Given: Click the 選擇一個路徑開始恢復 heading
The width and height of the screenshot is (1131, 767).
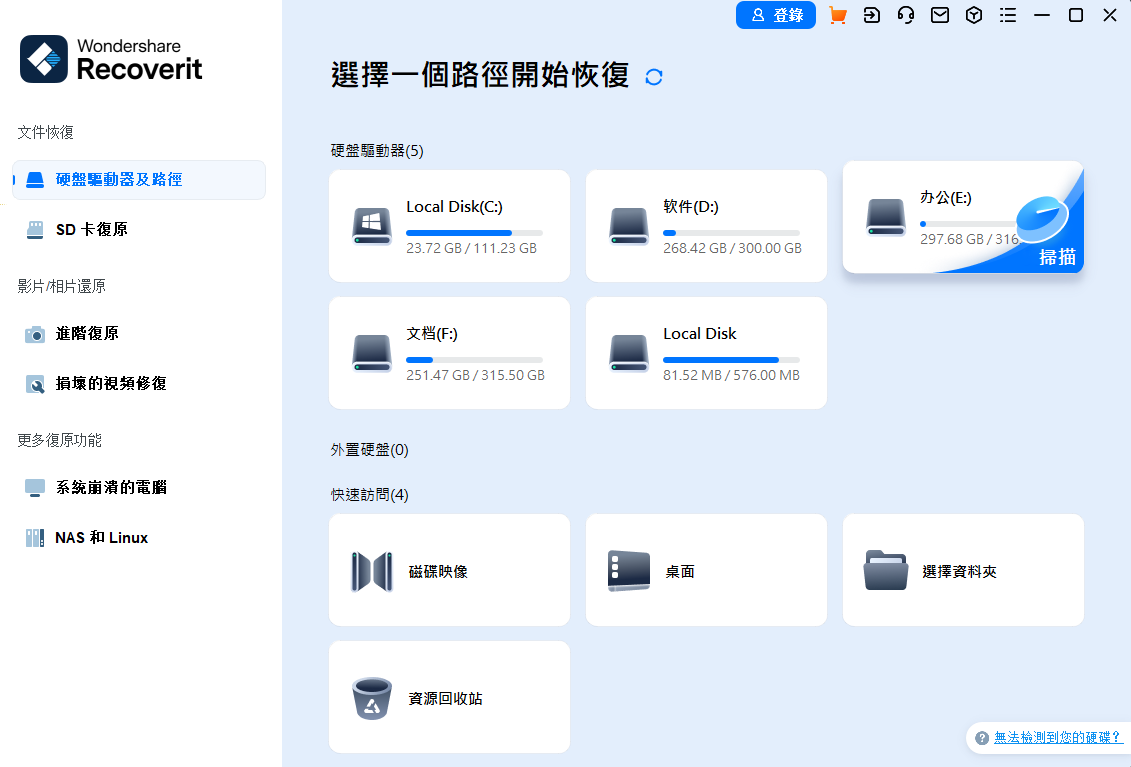Looking at the screenshot, I should 480,76.
